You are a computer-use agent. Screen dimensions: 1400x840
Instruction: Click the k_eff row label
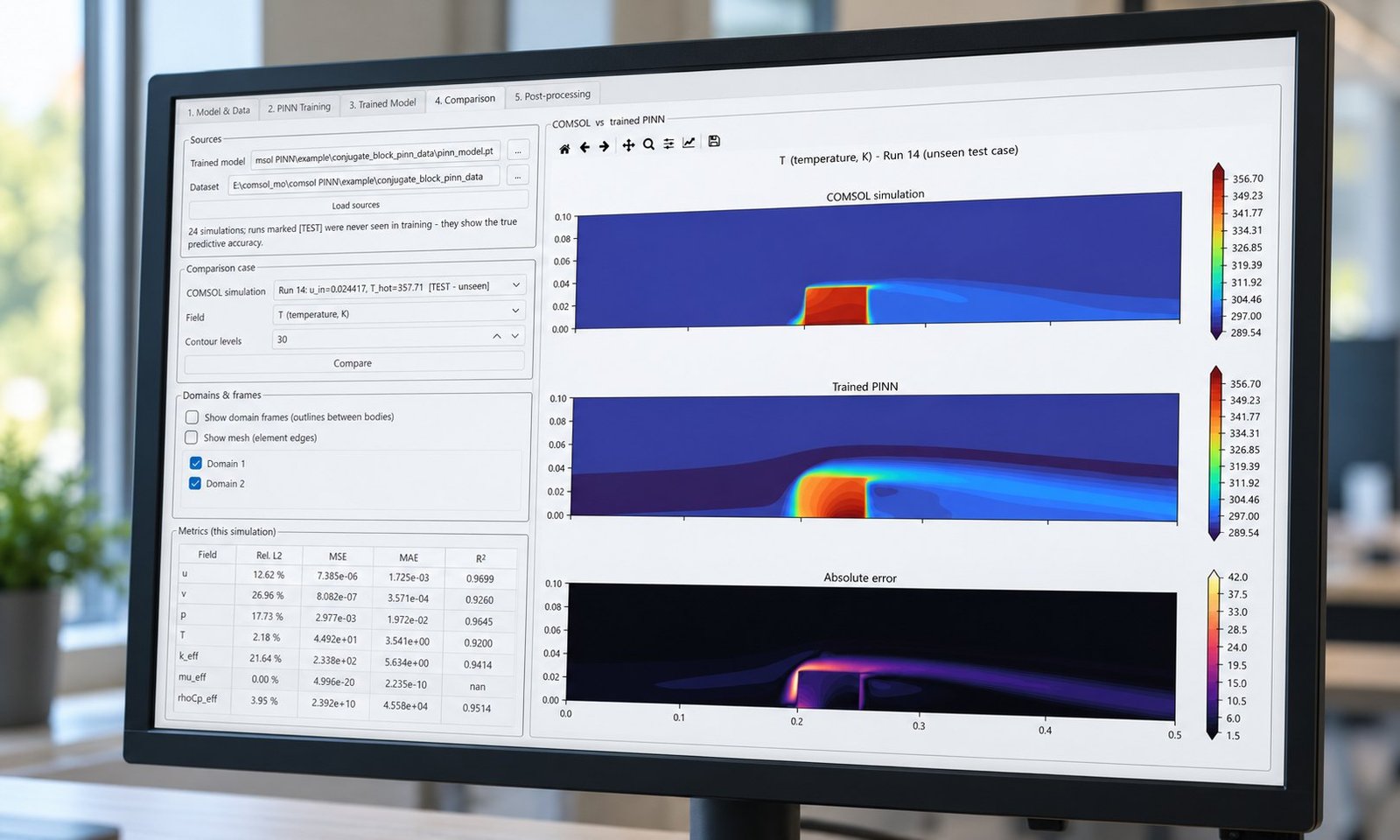point(188,655)
